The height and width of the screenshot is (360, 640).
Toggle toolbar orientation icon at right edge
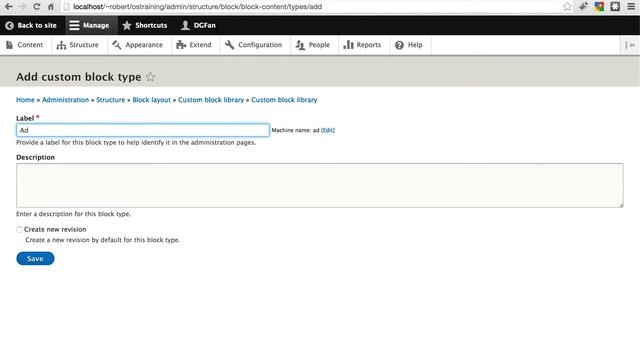click(630, 45)
